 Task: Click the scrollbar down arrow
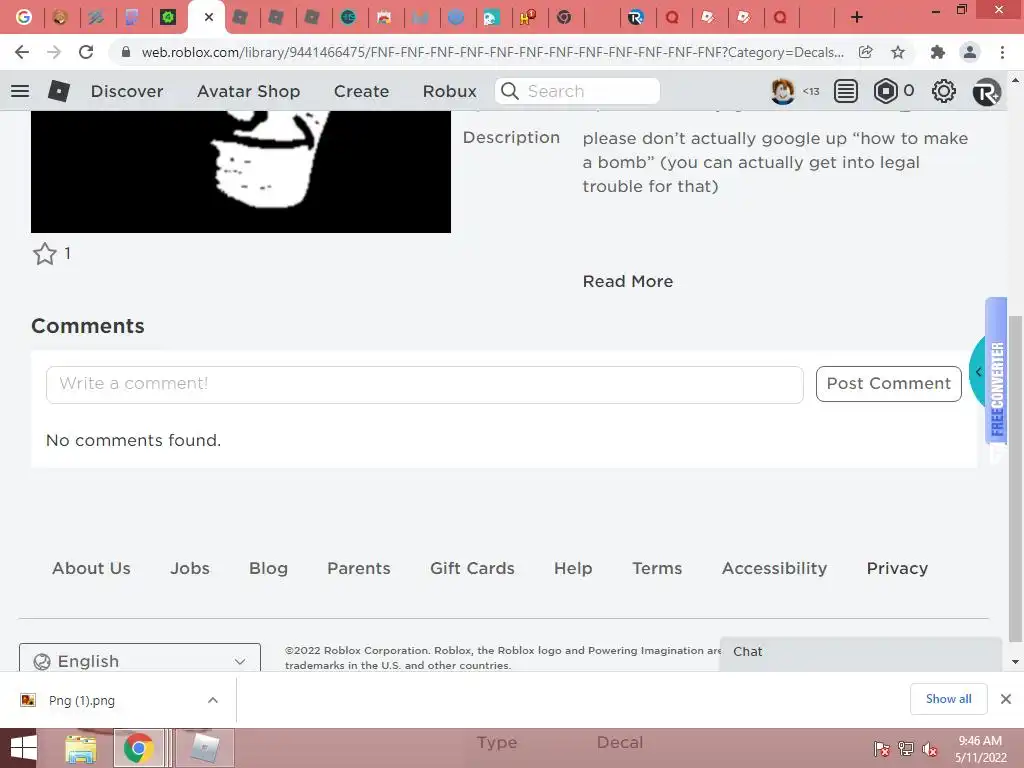pyautogui.click(x=1015, y=662)
